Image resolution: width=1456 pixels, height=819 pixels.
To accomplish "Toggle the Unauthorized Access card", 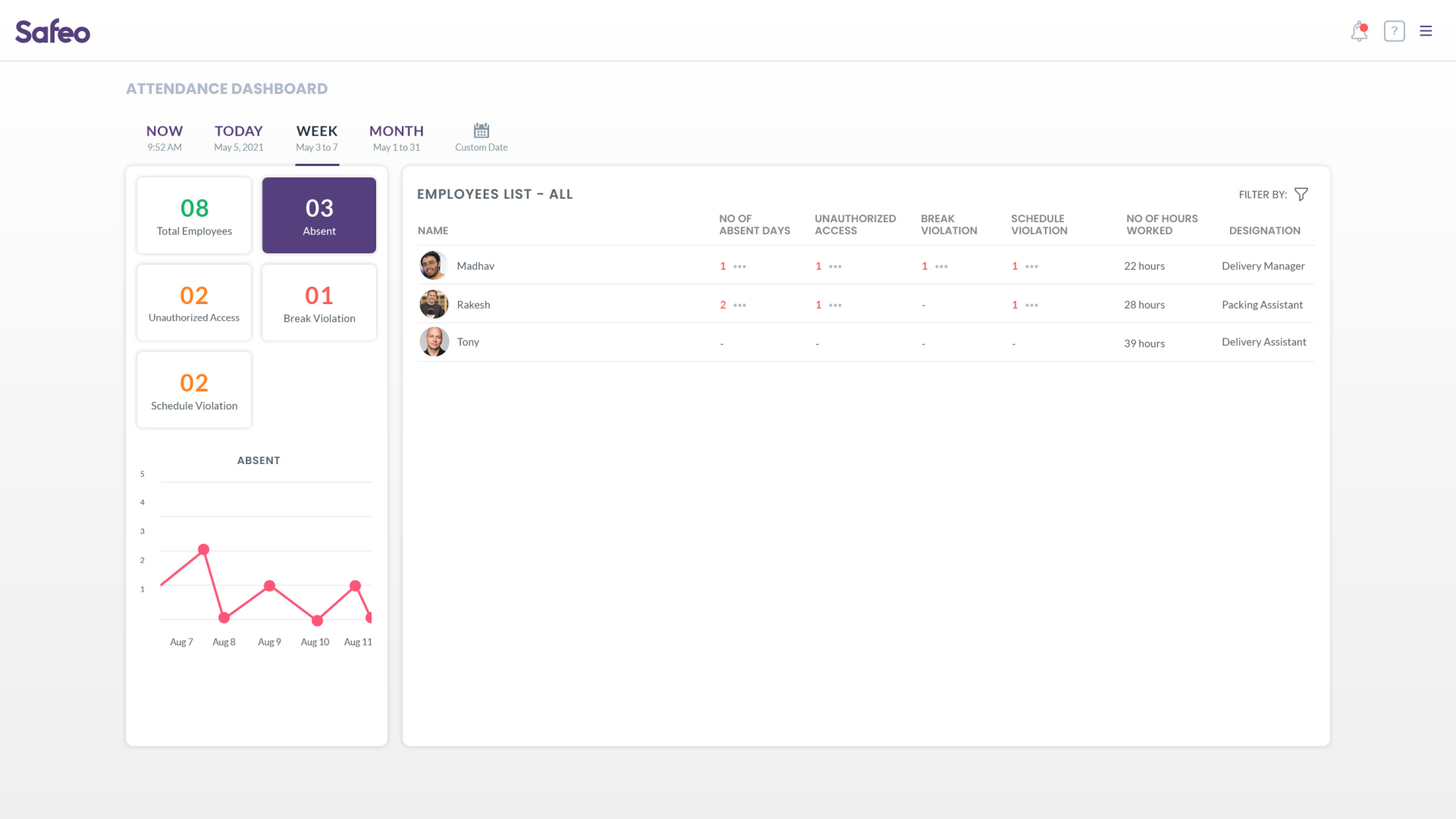I will (x=193, y=302).
